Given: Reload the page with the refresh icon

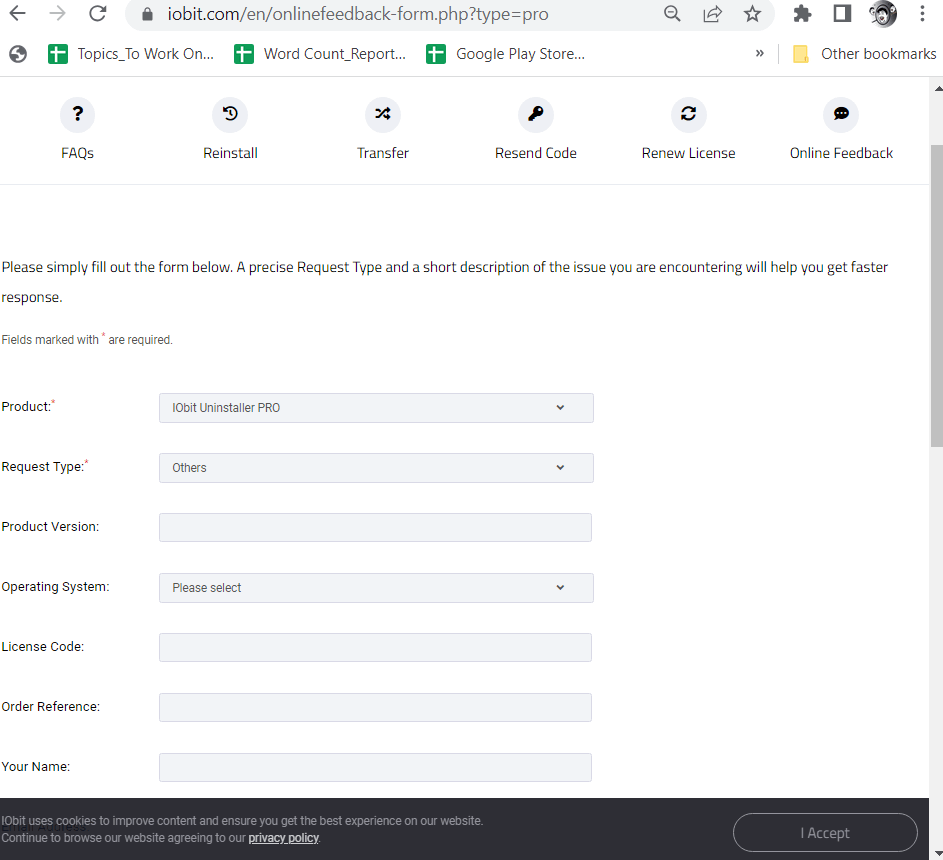Looking at the screenshot, I should 97,13.
